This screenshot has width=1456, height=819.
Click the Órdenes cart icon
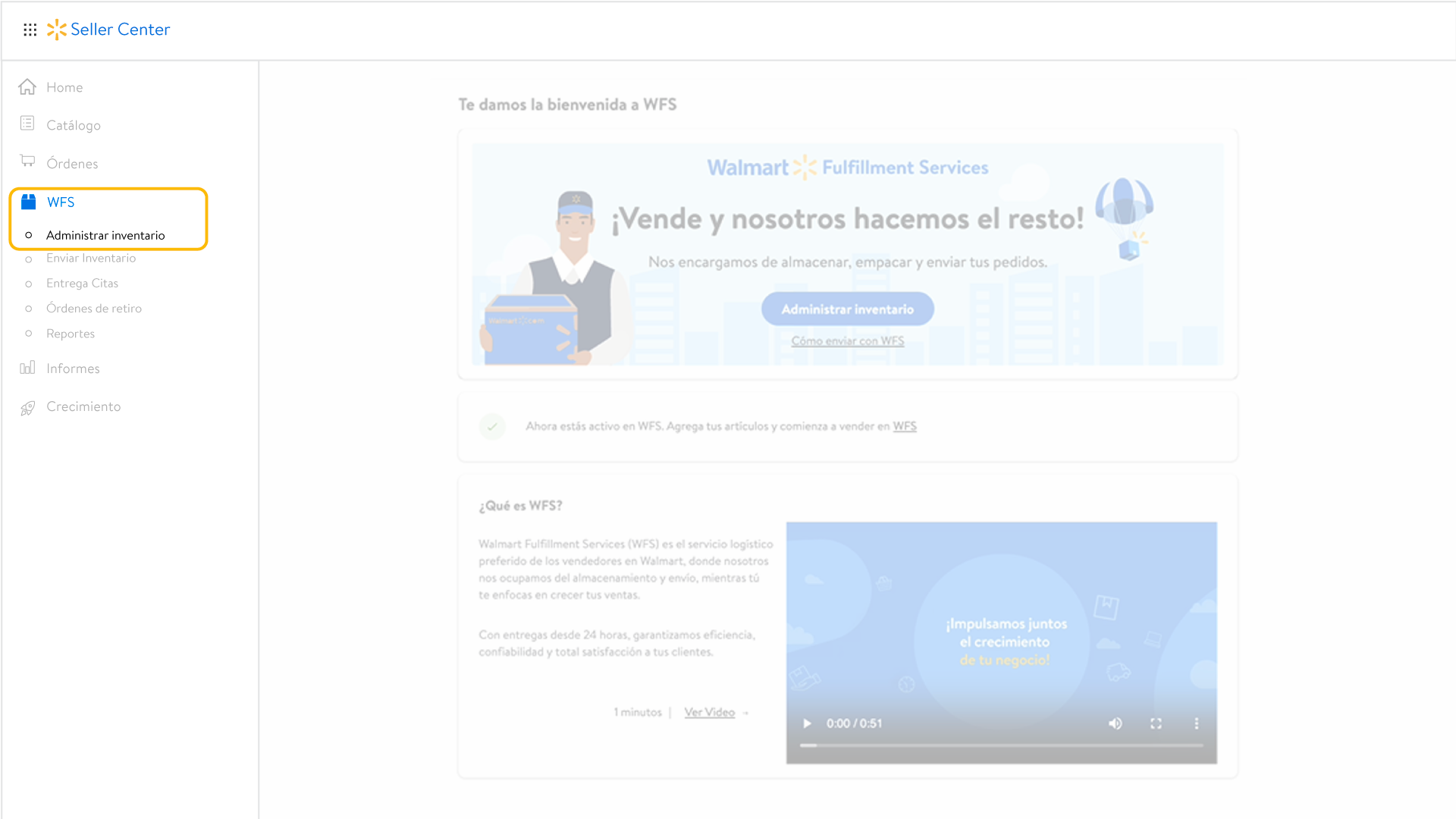point(28,161)
